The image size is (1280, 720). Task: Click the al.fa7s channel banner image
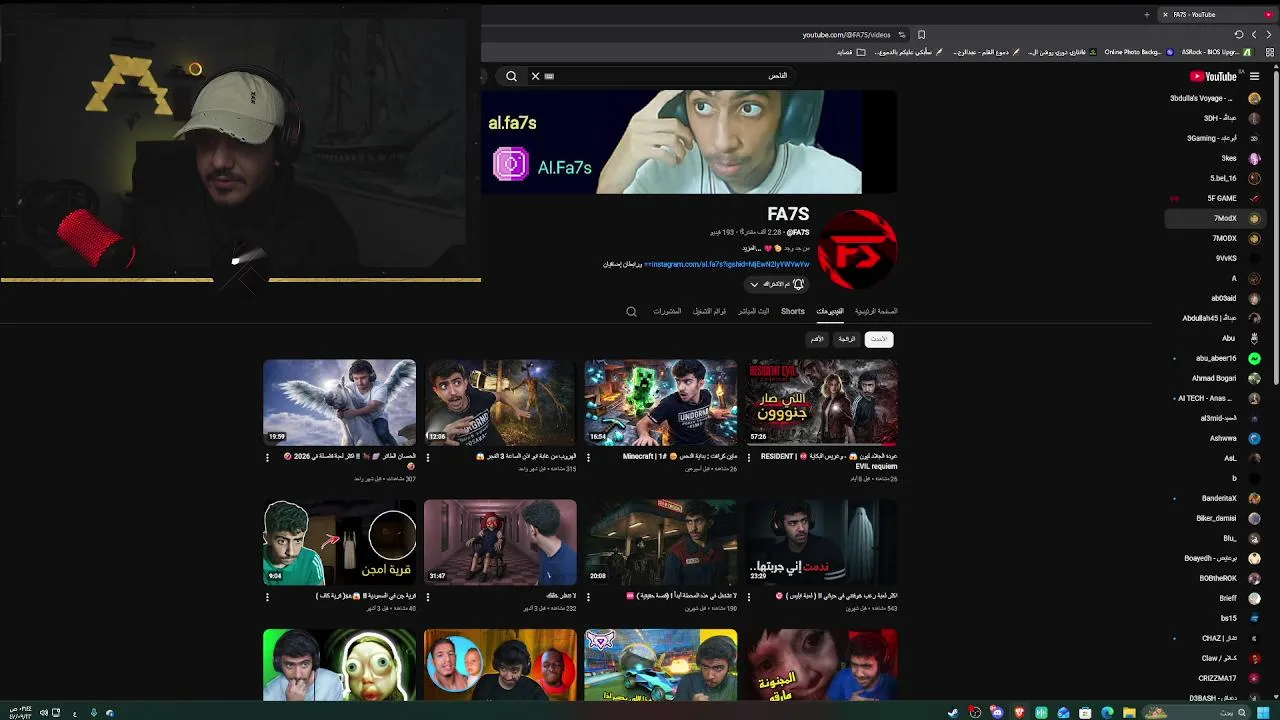tap(689, 142)
